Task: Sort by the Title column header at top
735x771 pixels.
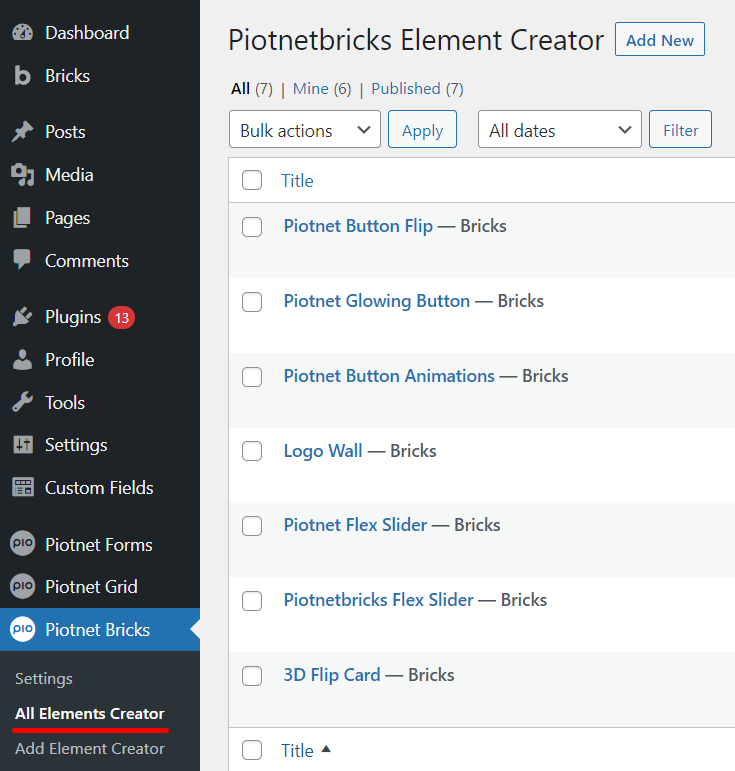Action: tap(297, 180)
